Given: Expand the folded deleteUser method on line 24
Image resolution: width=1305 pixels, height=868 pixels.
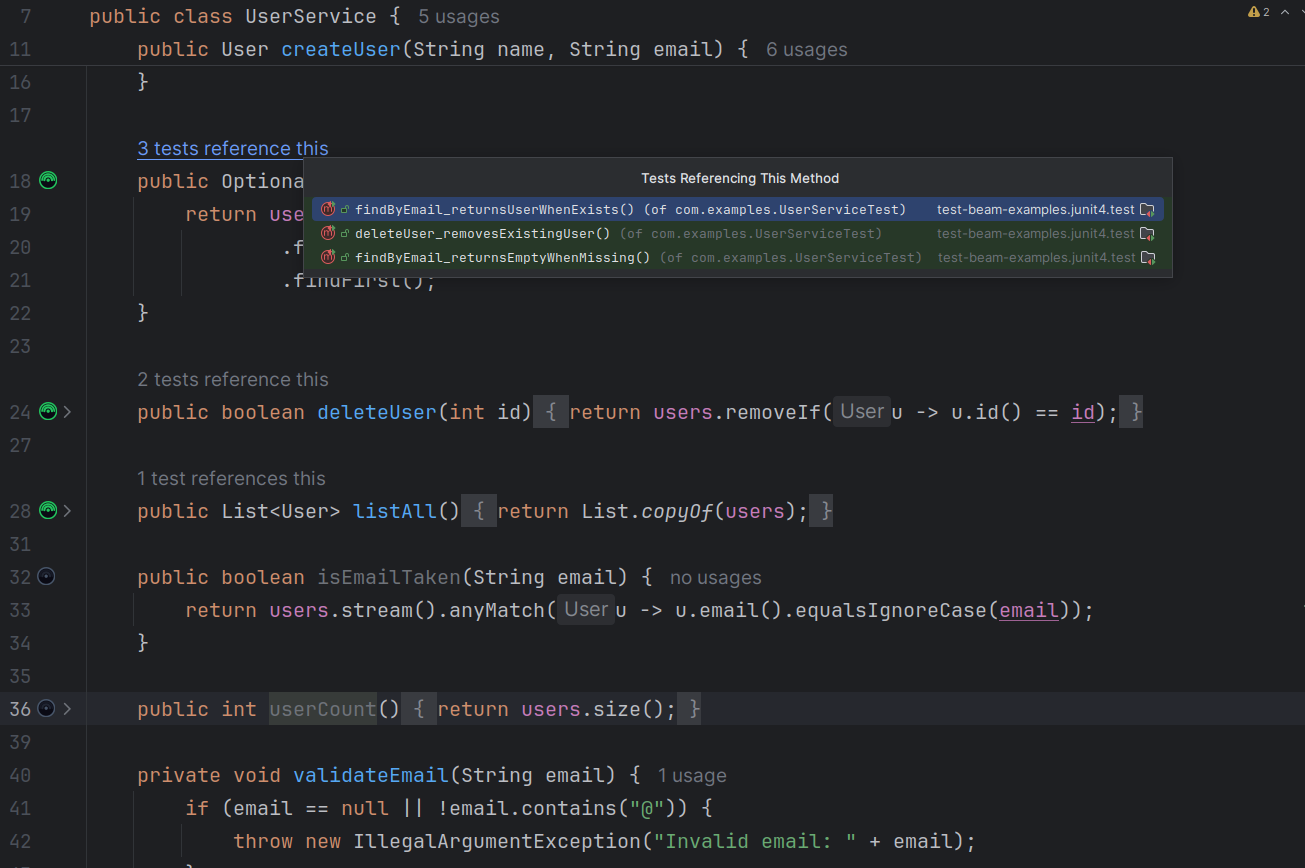Looking at the screenshot, I should 68,411.
